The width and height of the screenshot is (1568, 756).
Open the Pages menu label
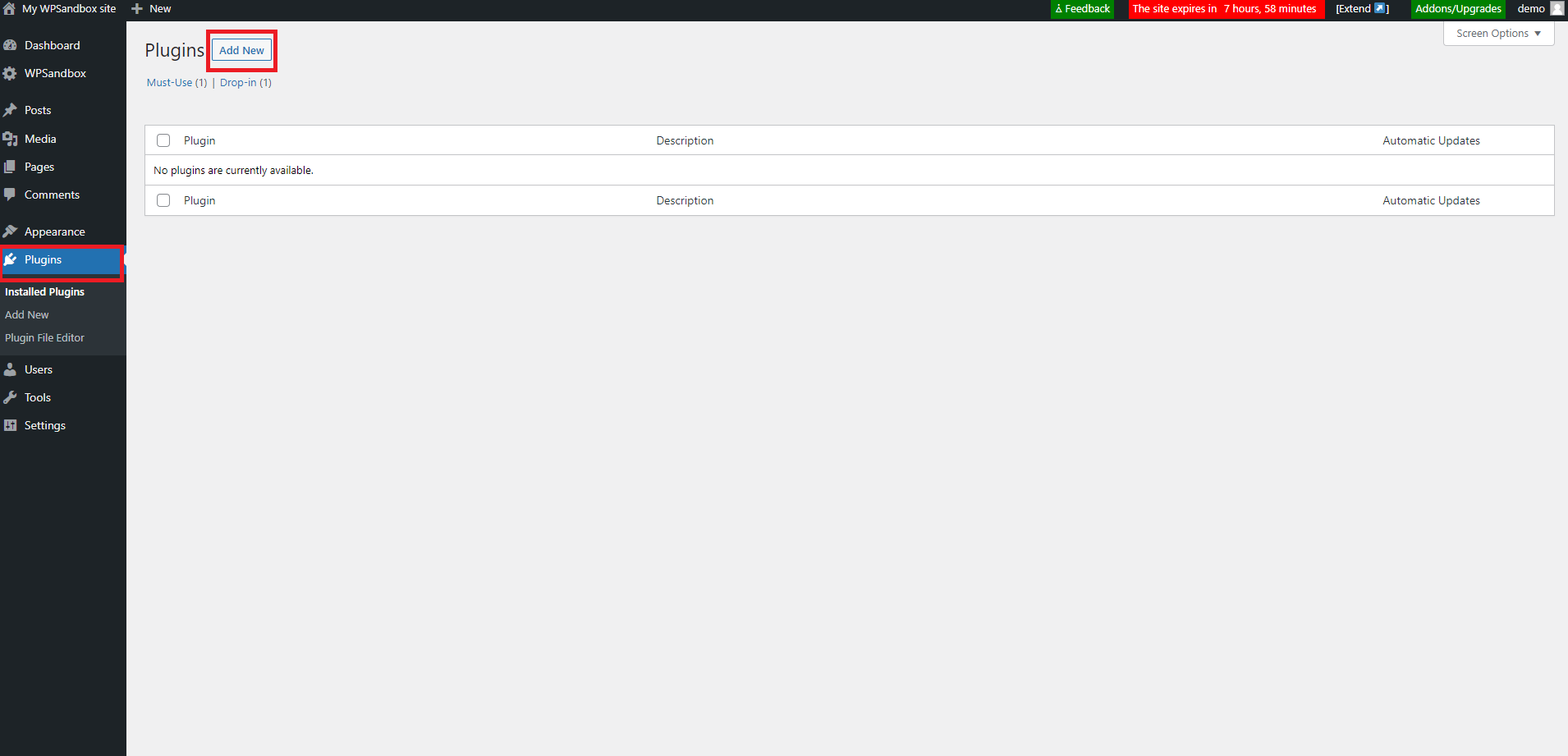click(x=39, y=167)
